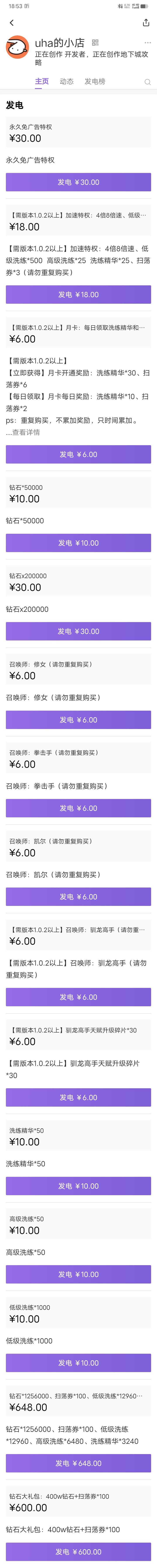157x1568 pixels.
Task: Switch to the 动态 tab
Action: pos(67,82)
